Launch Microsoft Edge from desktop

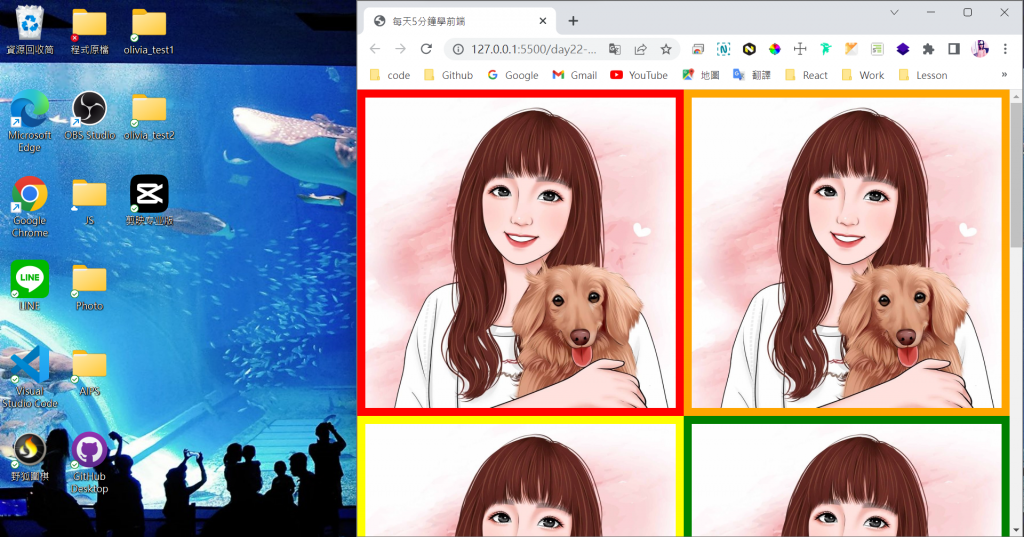click(29, 122)
